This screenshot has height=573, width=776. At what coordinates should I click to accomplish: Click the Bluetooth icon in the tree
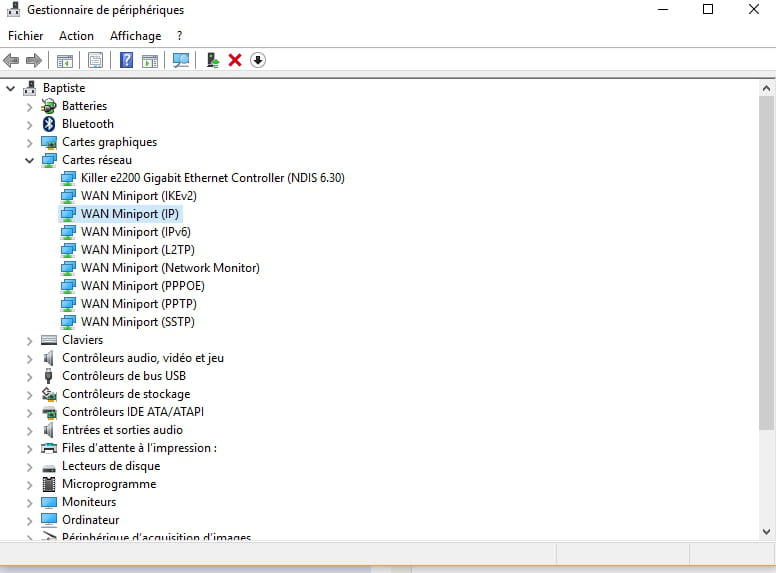point(49,124)
